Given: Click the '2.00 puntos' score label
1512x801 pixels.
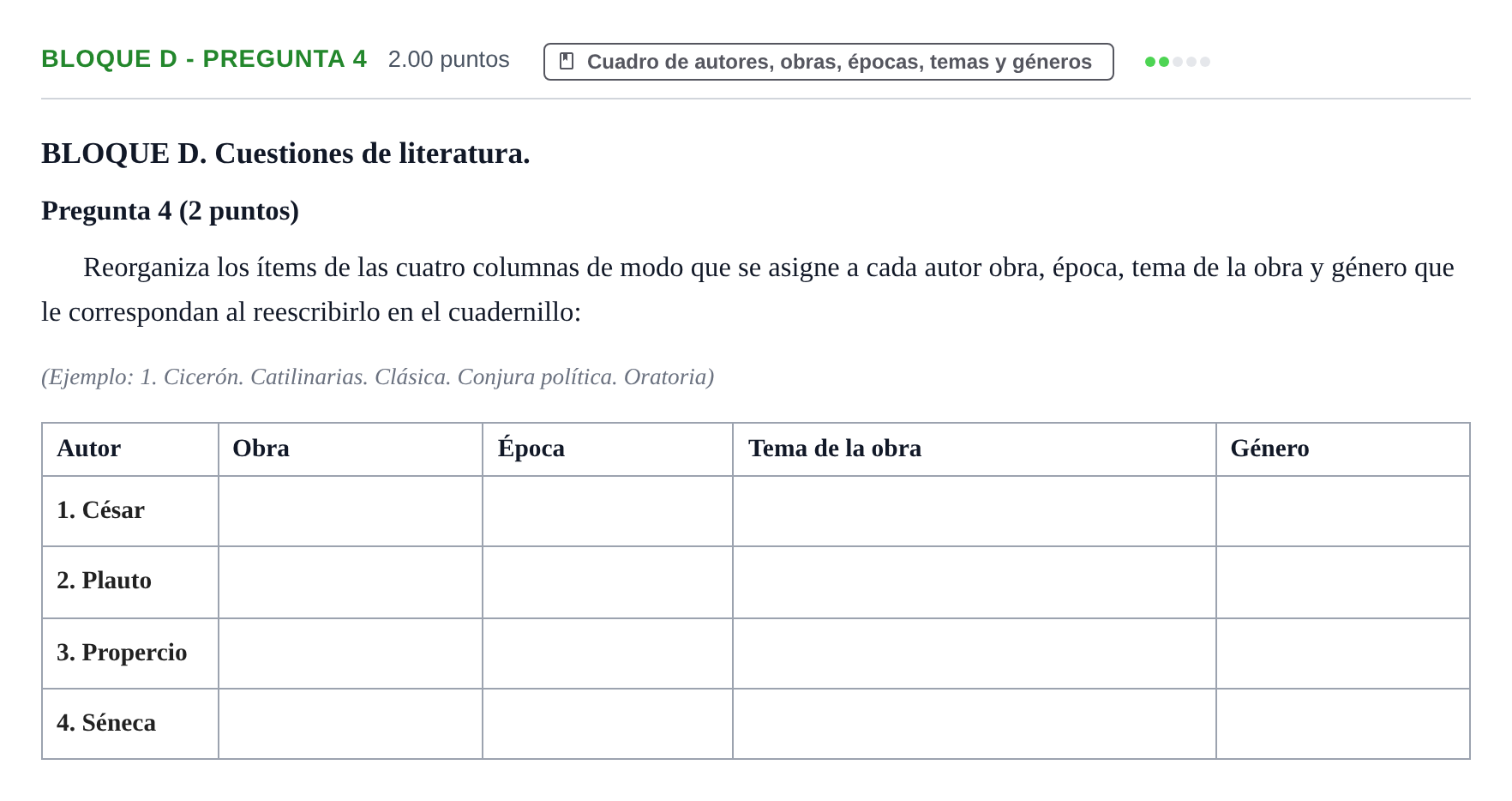Looking at the screenshot, I should click(x=448, y=59).
